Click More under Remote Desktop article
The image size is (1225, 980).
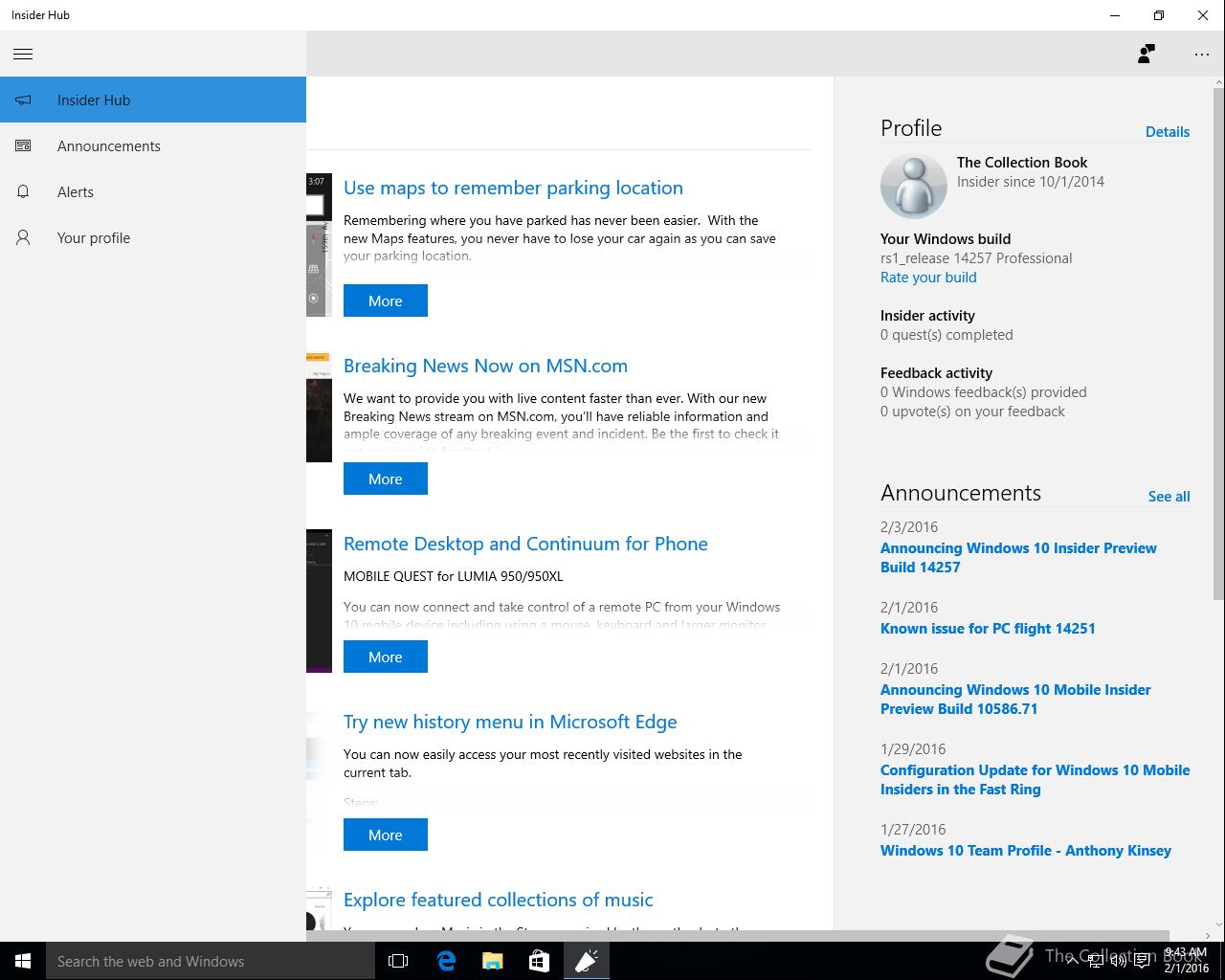coord(386,657)
